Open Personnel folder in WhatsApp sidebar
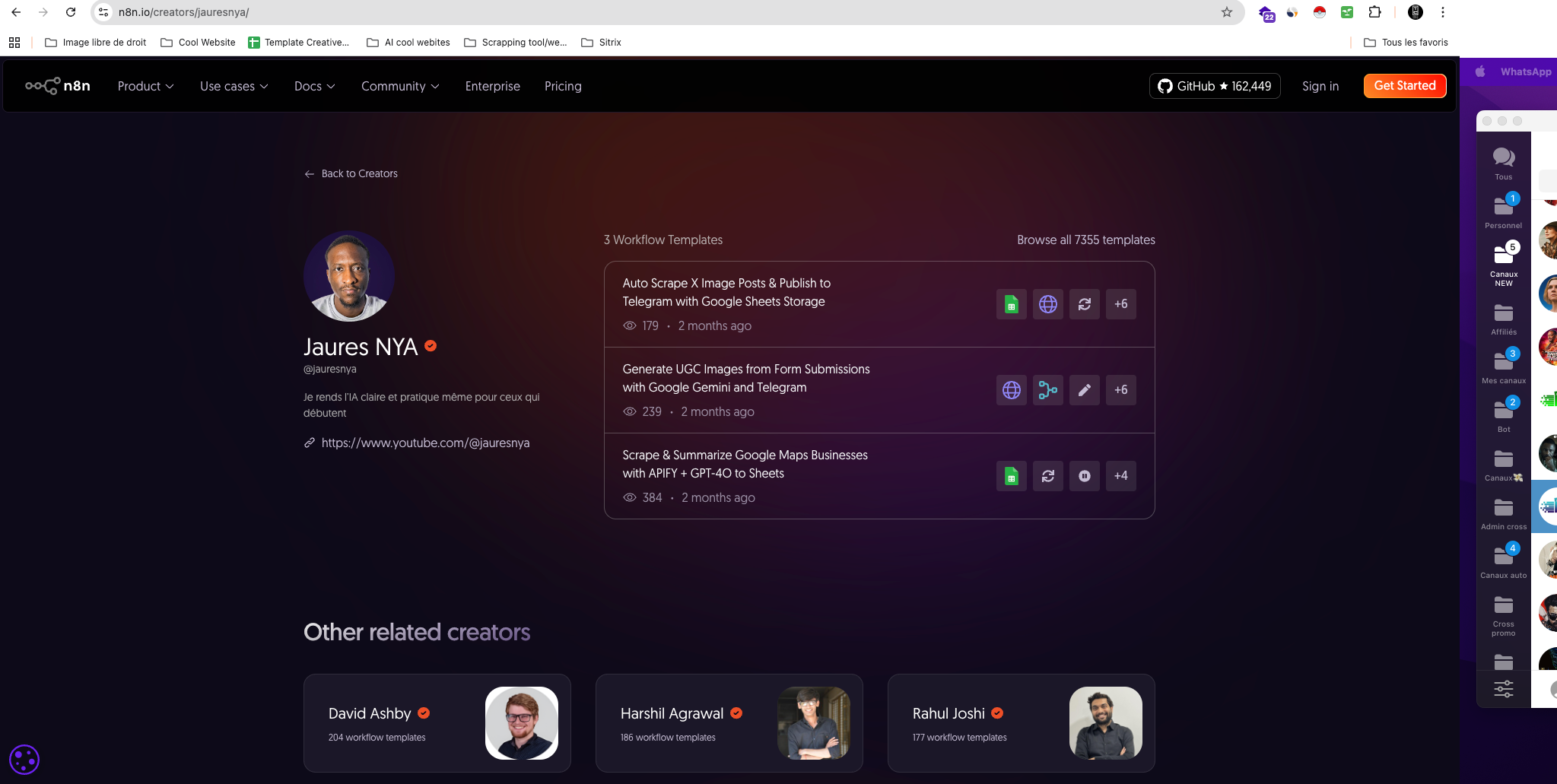 tap(1504, 211)
